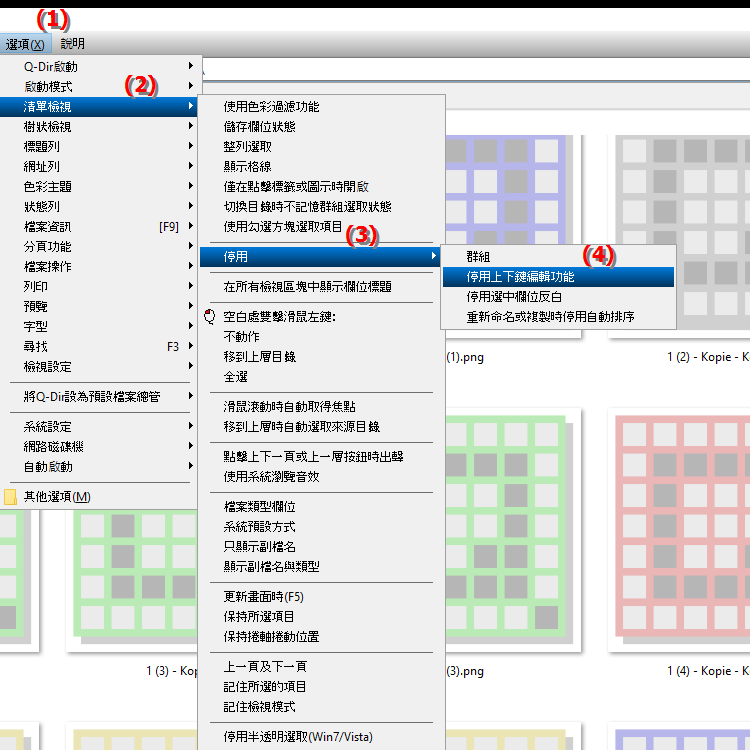Toggle 記住檢視模式 option
Viewport: 750px width, 750px height.
click(x=321, y=707)
